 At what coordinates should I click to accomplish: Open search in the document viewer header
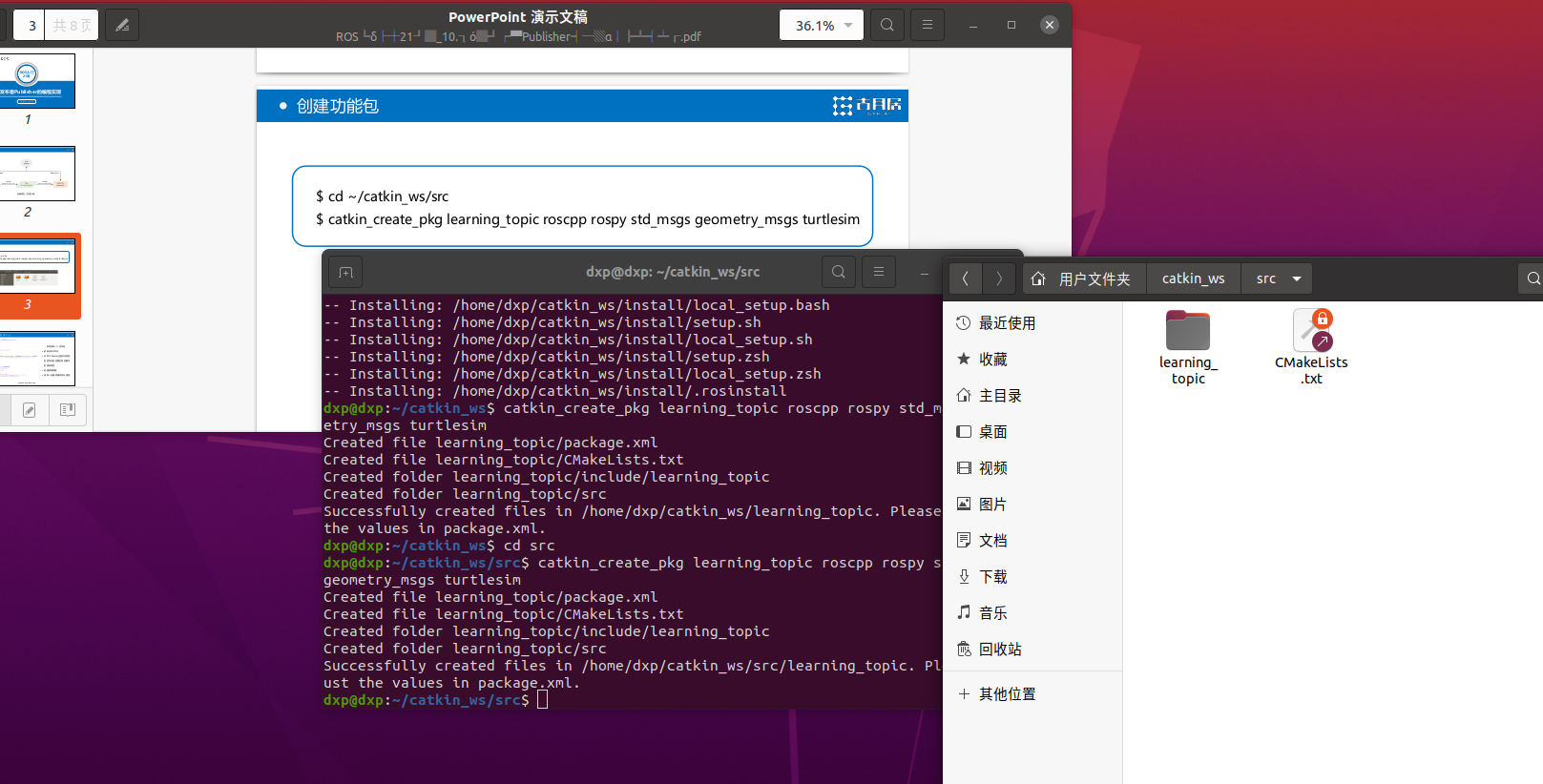(887, 25)
